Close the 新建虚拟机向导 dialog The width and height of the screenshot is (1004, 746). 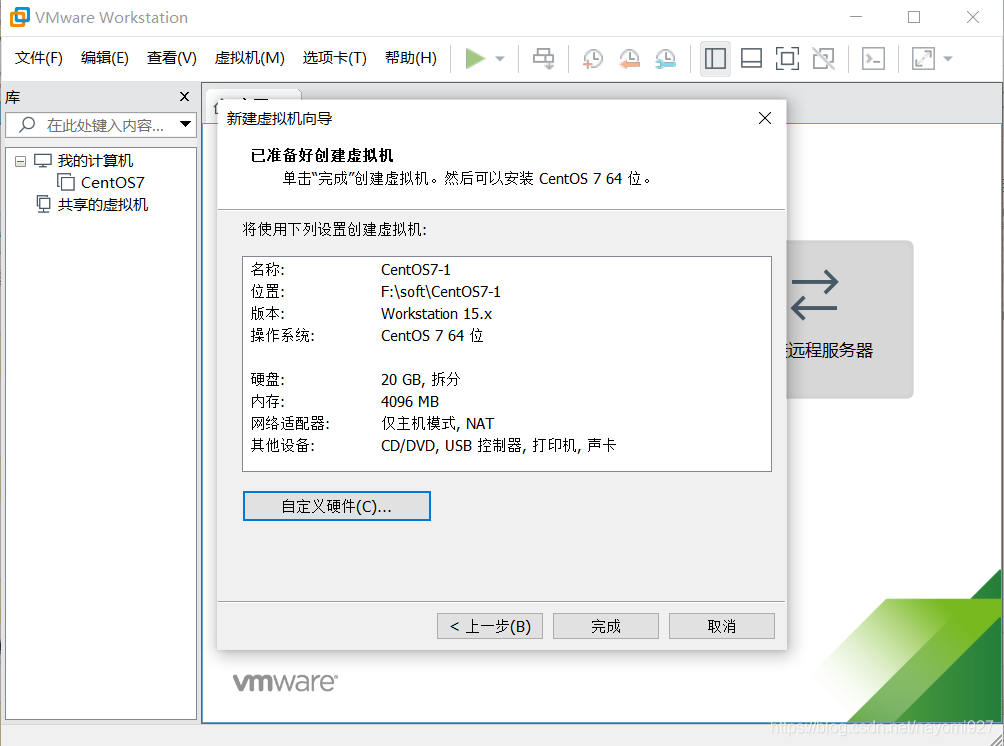[x=765, y=118]
